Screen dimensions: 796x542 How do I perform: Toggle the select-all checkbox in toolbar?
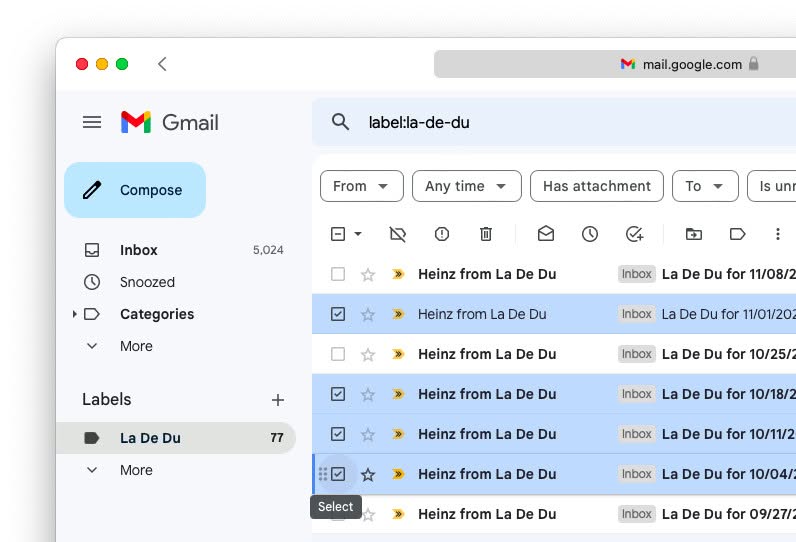pos(338,234)
